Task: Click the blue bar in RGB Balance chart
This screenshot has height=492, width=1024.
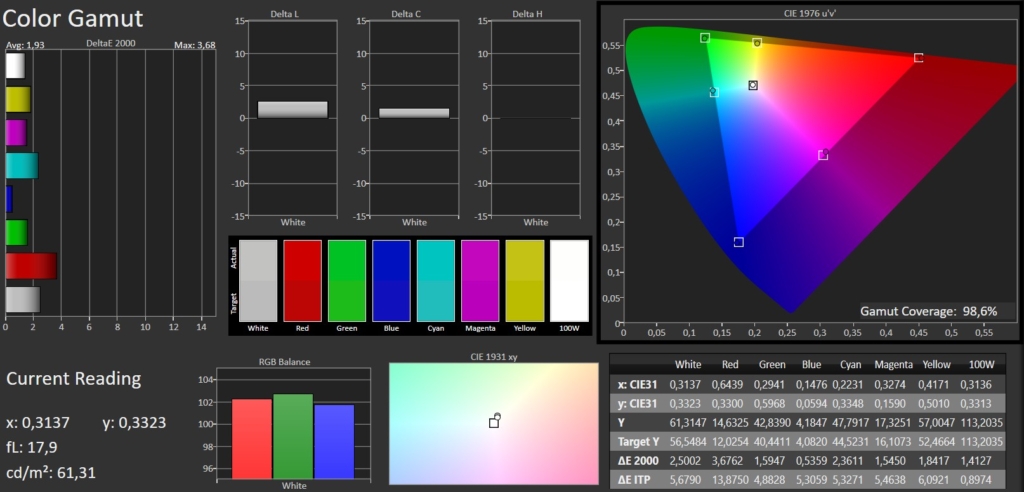Action: coord(334,441)
